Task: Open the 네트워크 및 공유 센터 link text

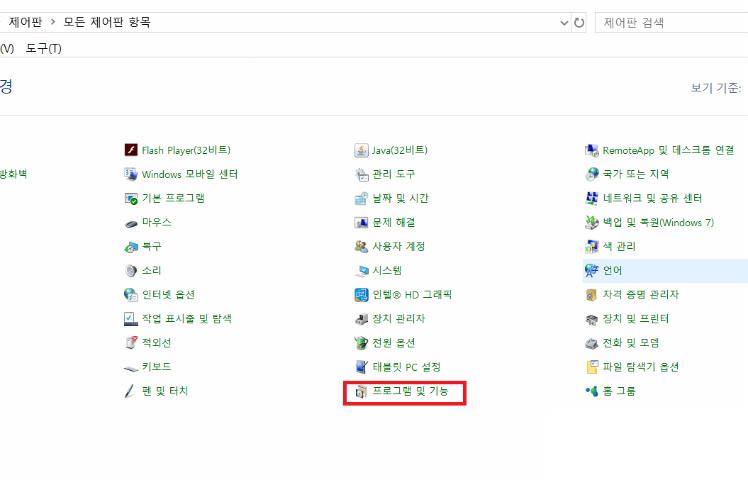Action: click(652, 198)
